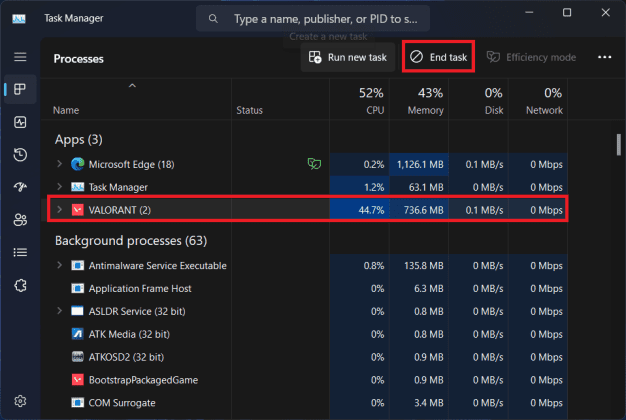Open the hamburger navigation menu

click(20, 57)
